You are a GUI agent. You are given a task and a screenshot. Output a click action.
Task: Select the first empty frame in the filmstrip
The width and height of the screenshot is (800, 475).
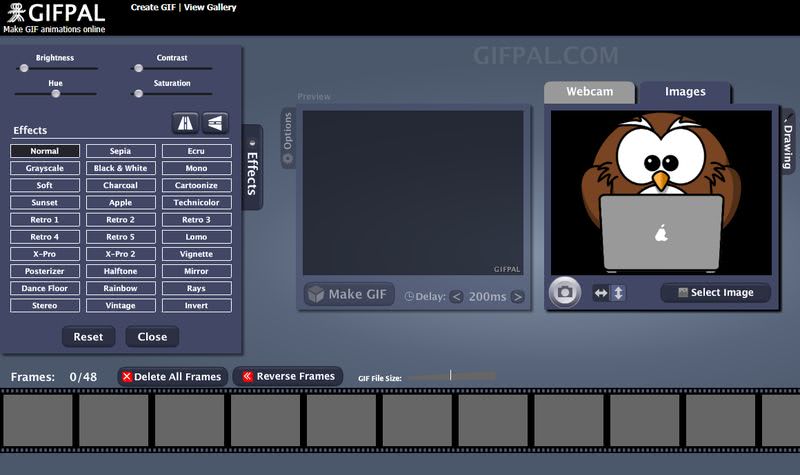(38, 420)
